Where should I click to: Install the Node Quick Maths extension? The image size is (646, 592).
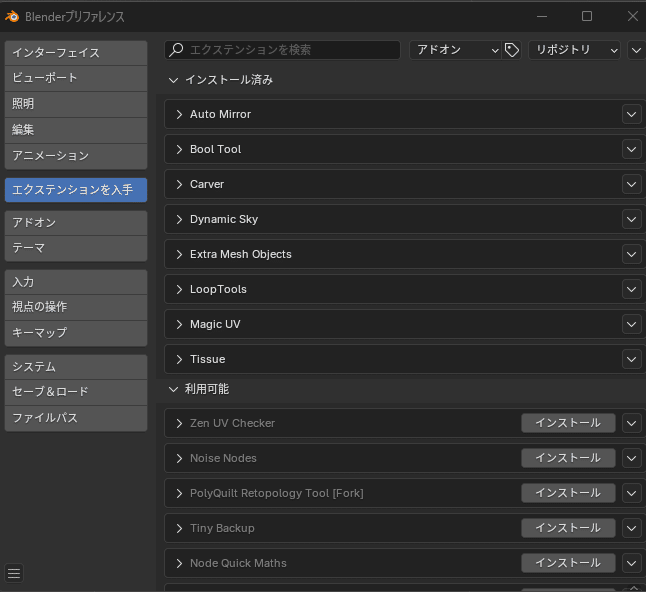568,563
